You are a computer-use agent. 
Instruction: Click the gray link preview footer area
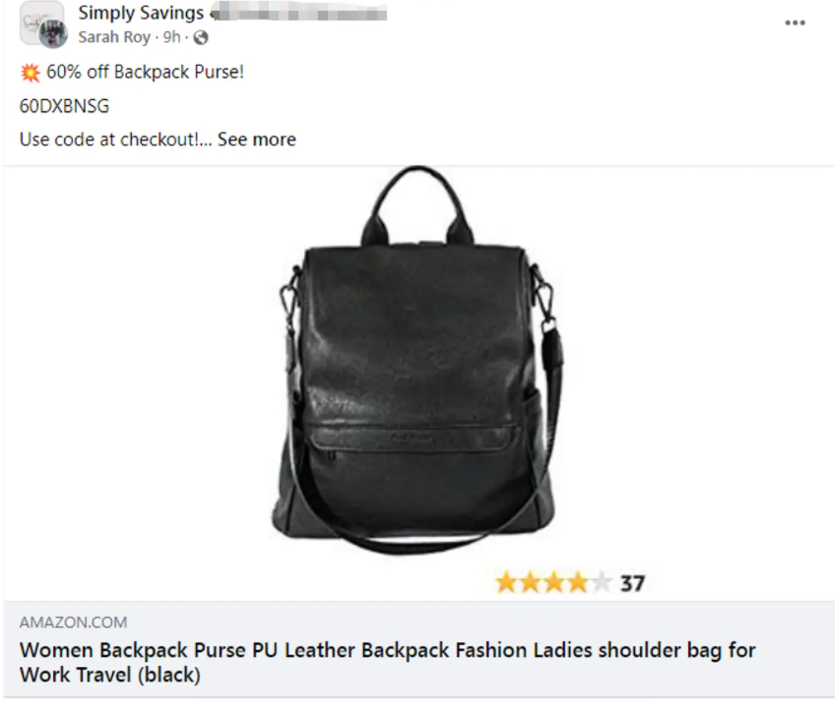(x=419, y=649)
